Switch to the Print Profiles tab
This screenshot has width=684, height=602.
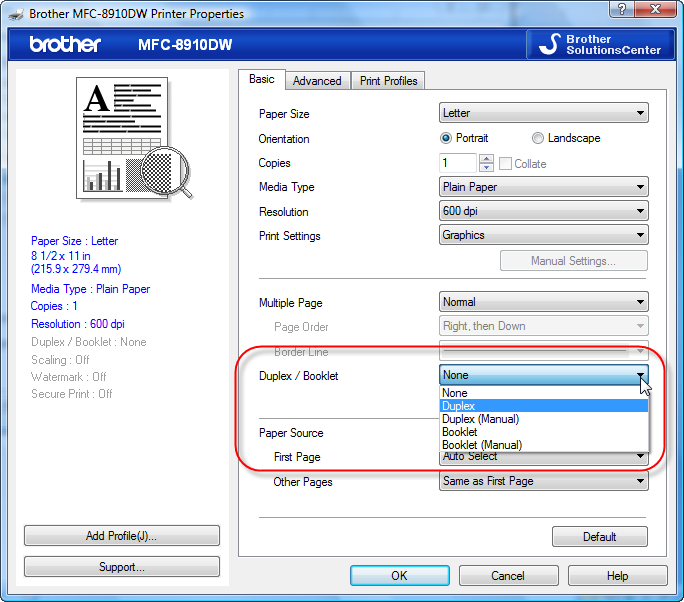[388, 81]
